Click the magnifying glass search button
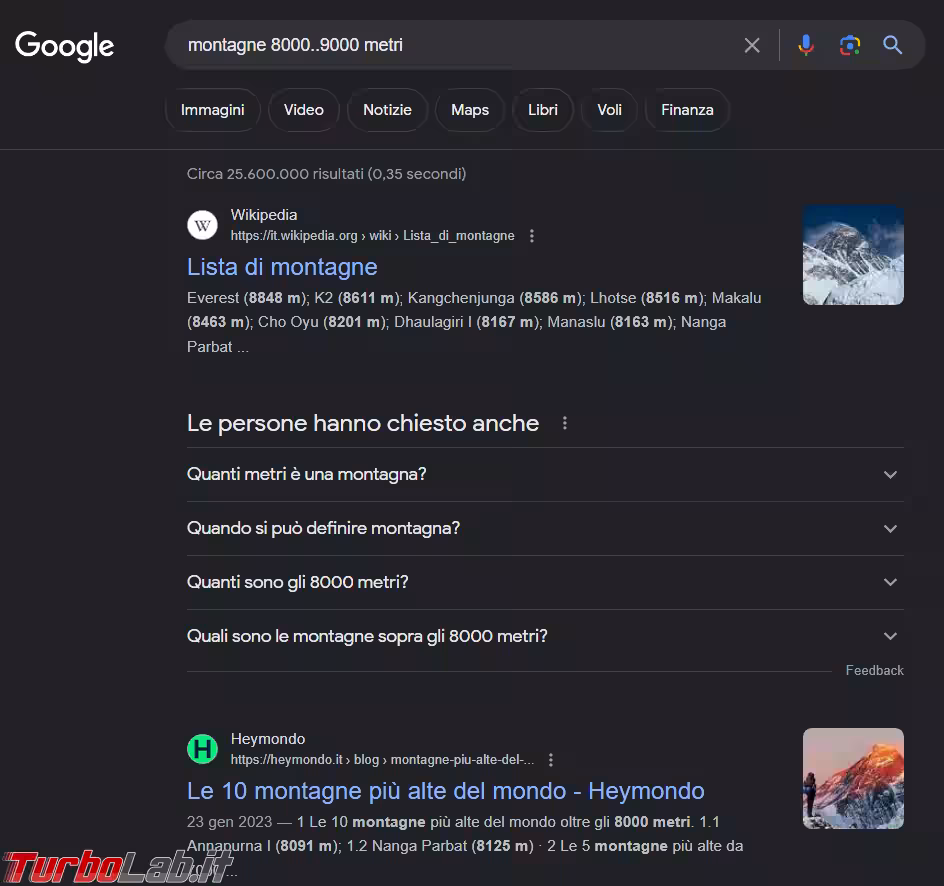 pyautogui.click(x=892, y=45)
